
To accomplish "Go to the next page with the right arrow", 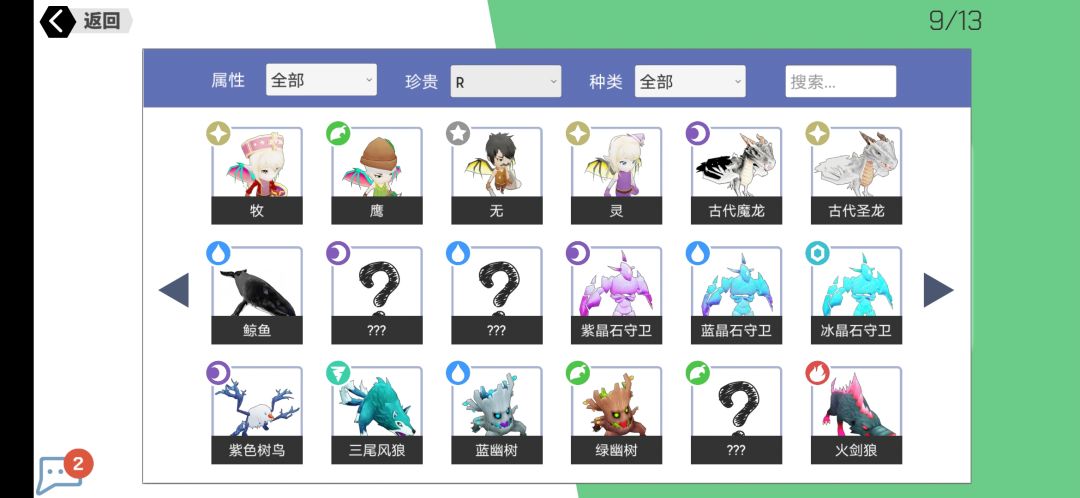I will pos(938,290).
